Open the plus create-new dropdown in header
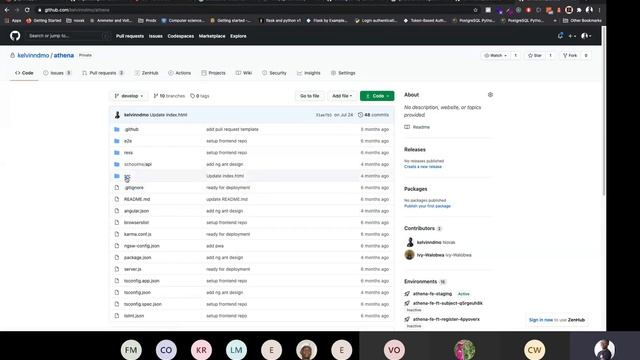Image resolution: width=640 pixels, height=360 pixels. [572, 36]
